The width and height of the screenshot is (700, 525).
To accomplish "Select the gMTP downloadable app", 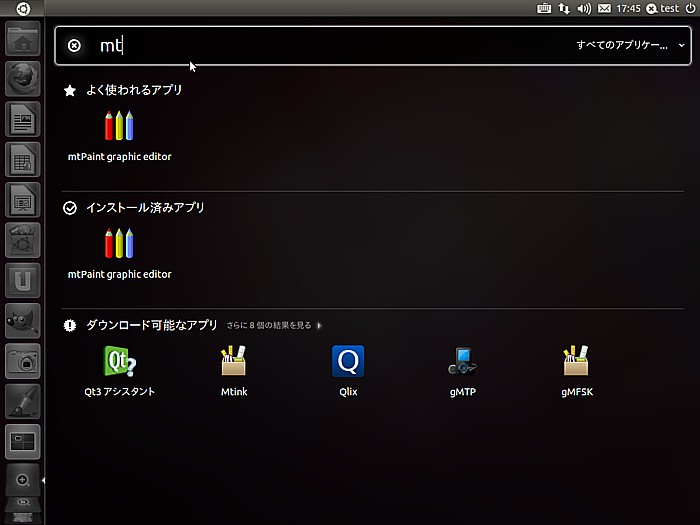I will 462,371.
